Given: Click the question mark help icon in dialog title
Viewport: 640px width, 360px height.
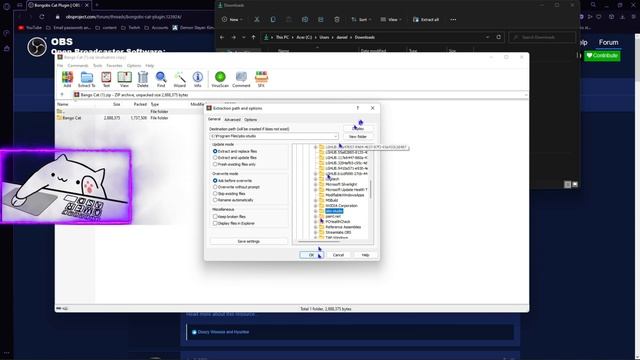Looking at the screenshot, I should coord(358,108).
